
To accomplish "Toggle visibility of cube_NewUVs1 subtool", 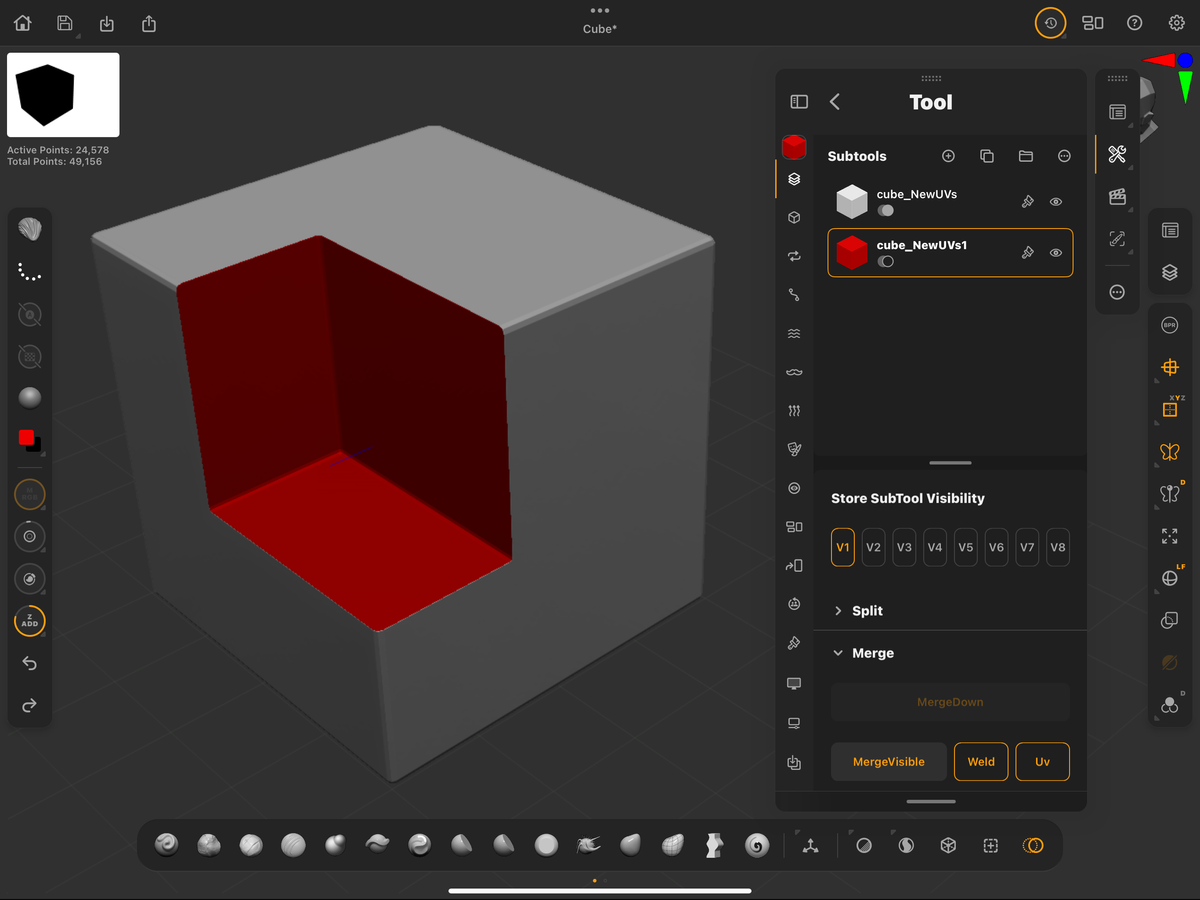I will [1055, 253].
